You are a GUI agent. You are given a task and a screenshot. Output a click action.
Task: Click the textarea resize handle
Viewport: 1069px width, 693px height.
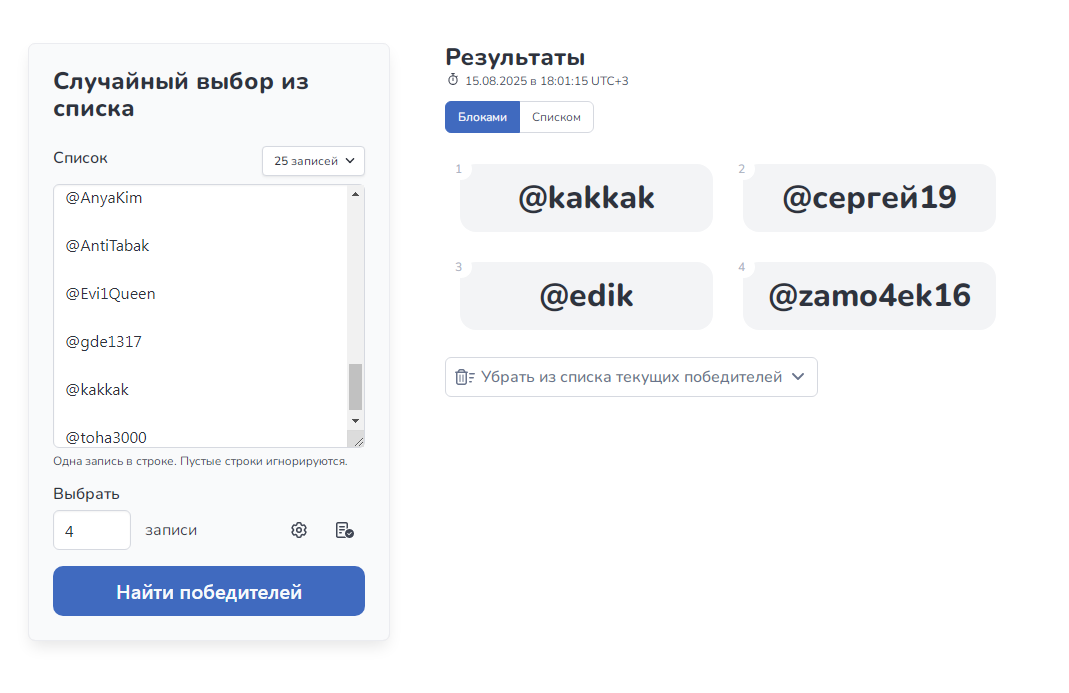click(356, 439)
